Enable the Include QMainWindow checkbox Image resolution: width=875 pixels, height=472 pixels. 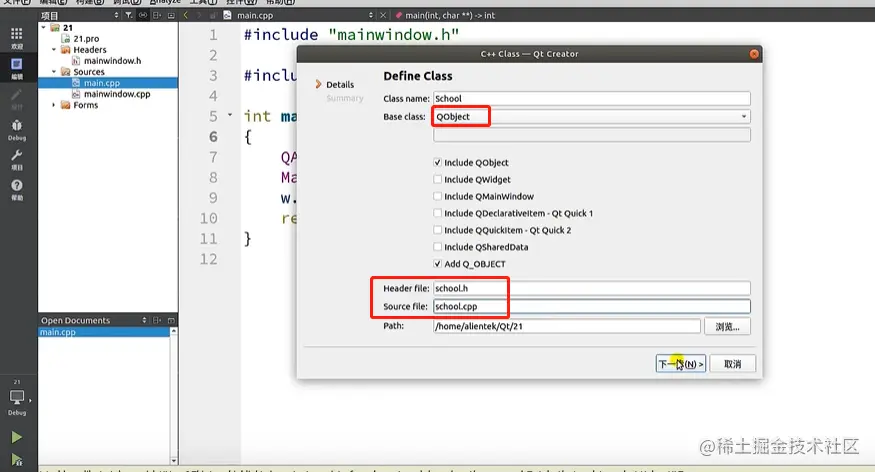click(x=438, y=196)
